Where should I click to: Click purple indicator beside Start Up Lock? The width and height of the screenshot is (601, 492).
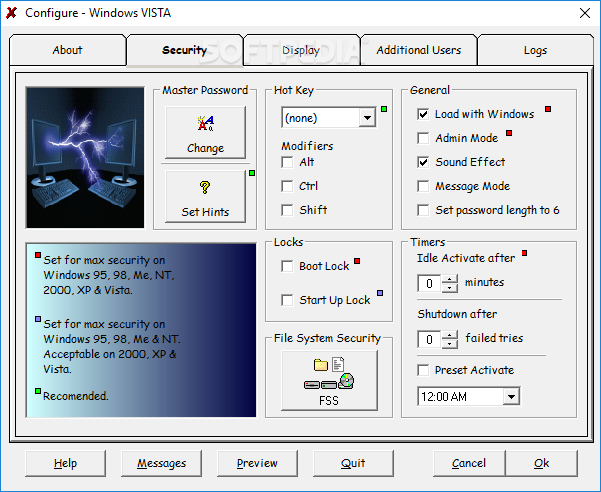click(x=380, y=293)
